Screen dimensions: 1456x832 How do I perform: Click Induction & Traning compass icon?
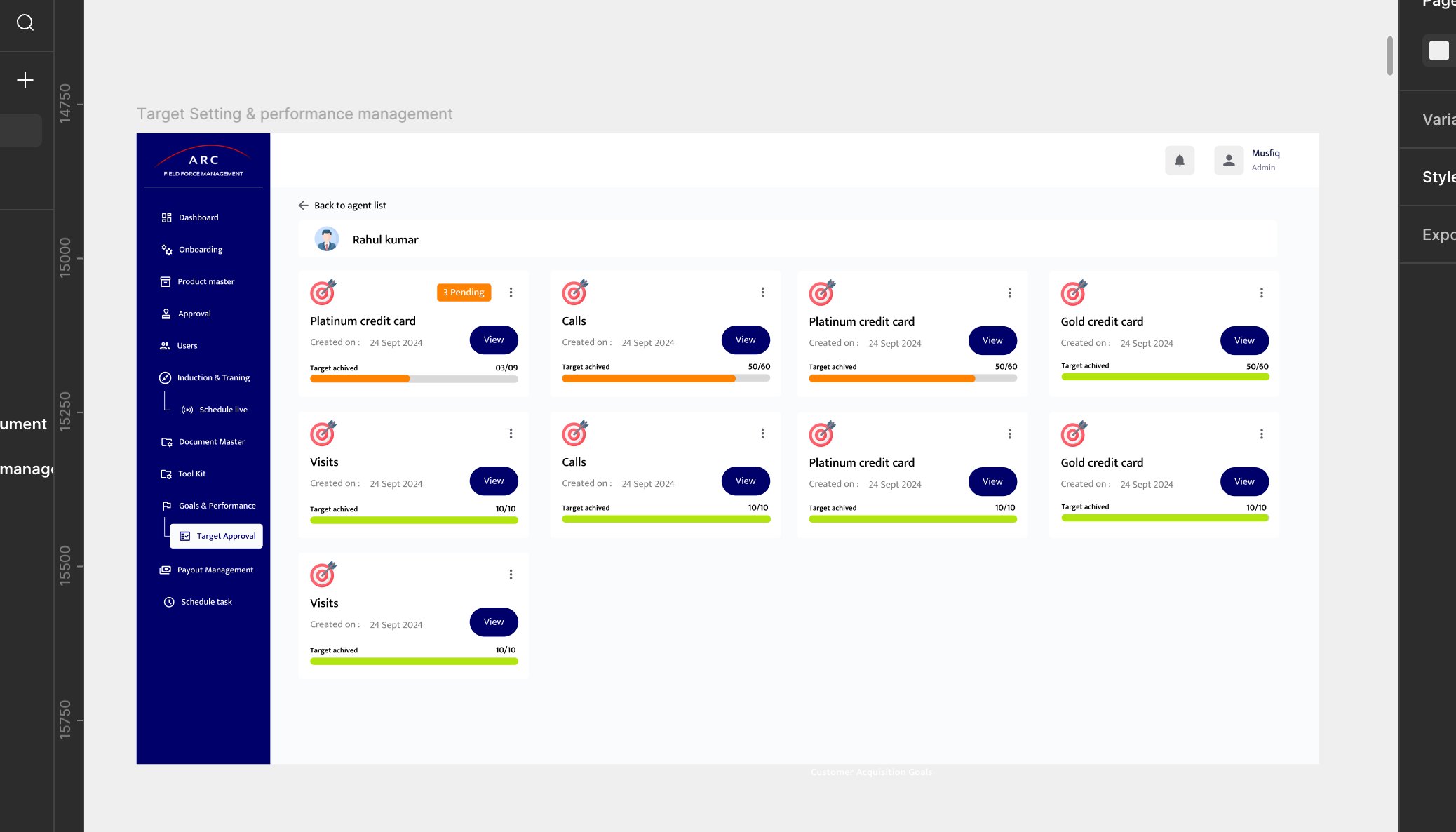[165, 377]
